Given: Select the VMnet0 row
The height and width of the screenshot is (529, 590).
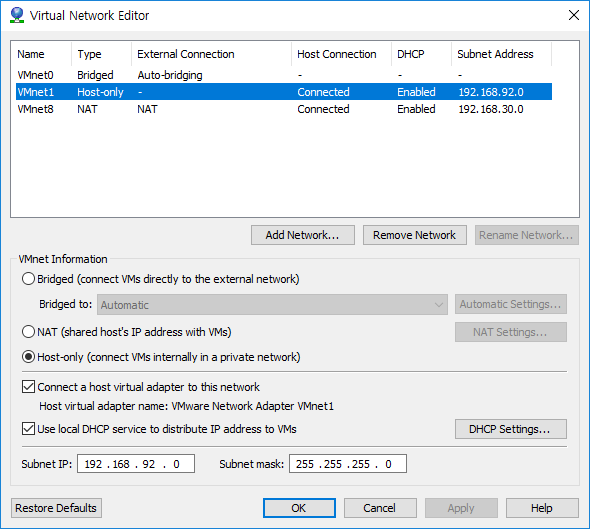Looking at the screenshot, I should tap(284, 75).
